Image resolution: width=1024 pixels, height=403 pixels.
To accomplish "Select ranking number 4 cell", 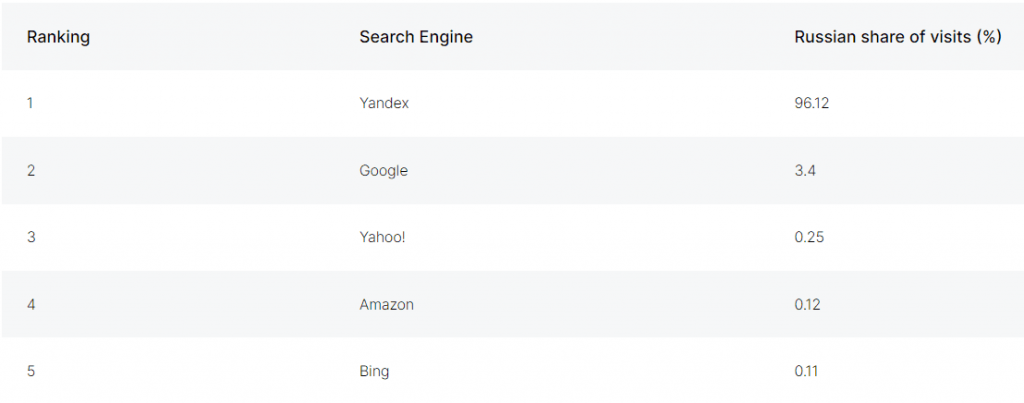I will point(31,304).
